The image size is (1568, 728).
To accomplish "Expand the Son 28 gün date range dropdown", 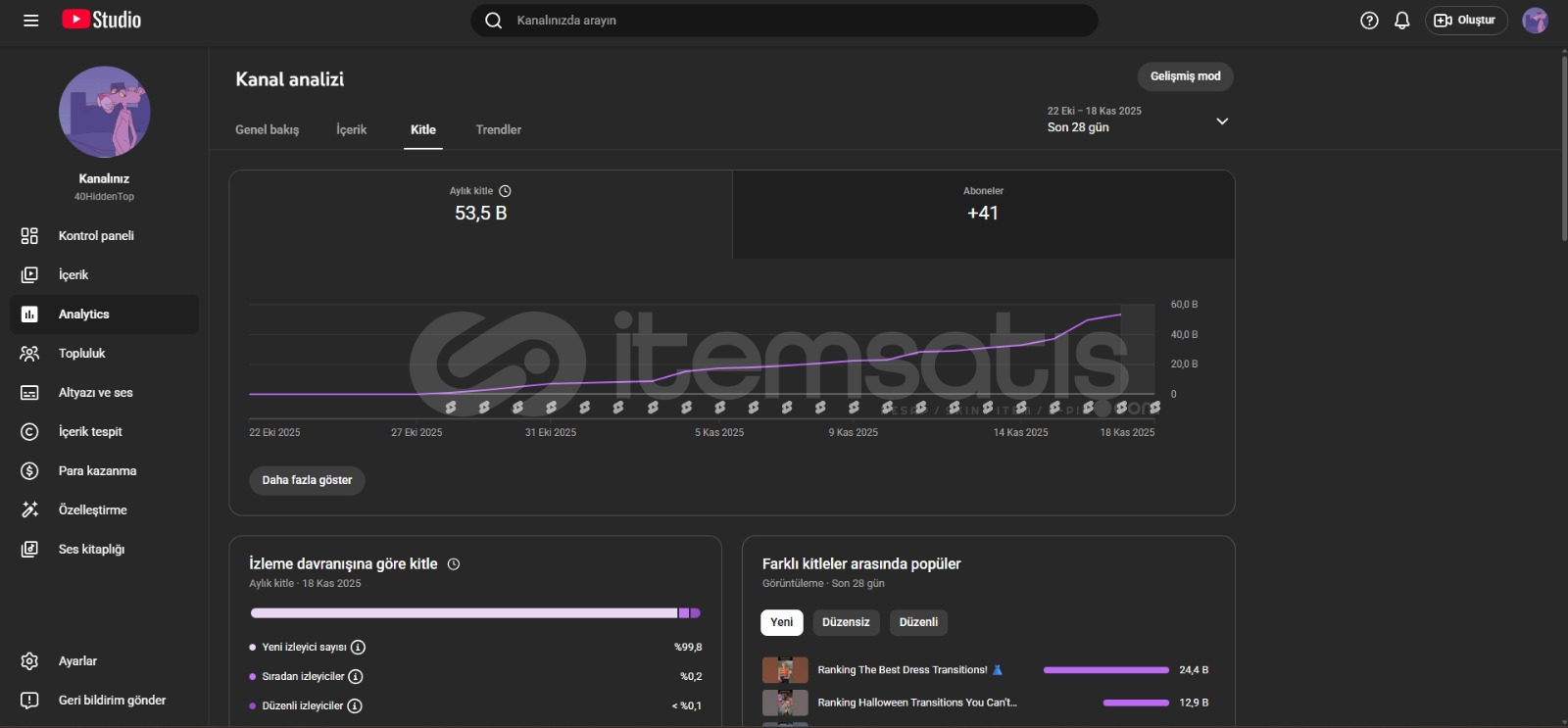I will (1221, 121).
